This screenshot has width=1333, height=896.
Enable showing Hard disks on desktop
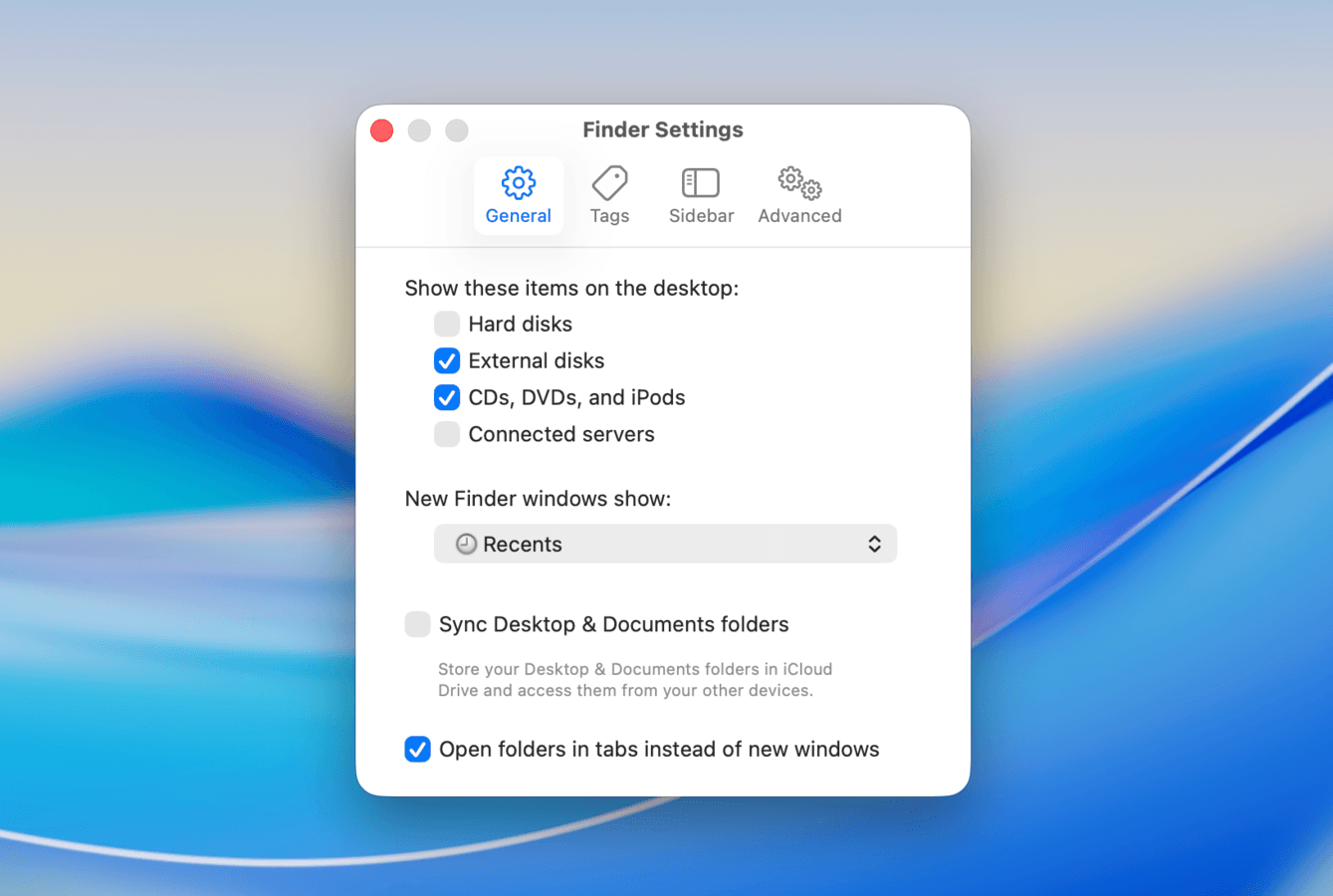point(446,324)
